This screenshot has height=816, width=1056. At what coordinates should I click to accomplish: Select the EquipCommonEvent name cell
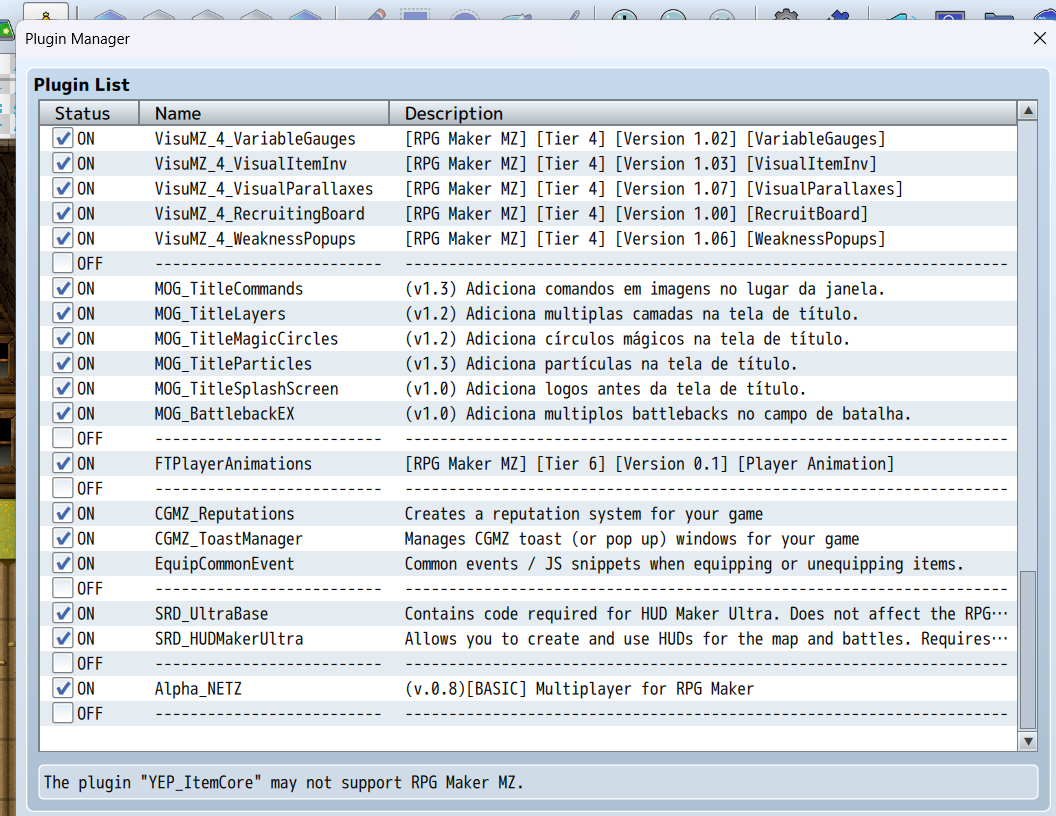(224, 564)
